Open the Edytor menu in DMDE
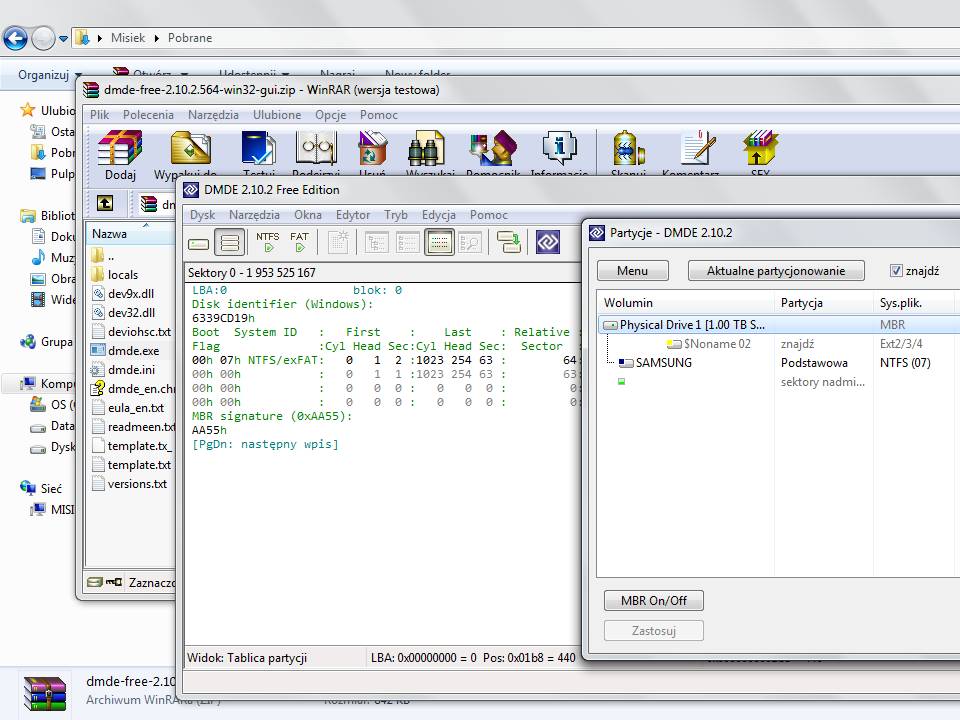Image resolution: width=960 pixels, height=720 pixels. tap(353, 215)
